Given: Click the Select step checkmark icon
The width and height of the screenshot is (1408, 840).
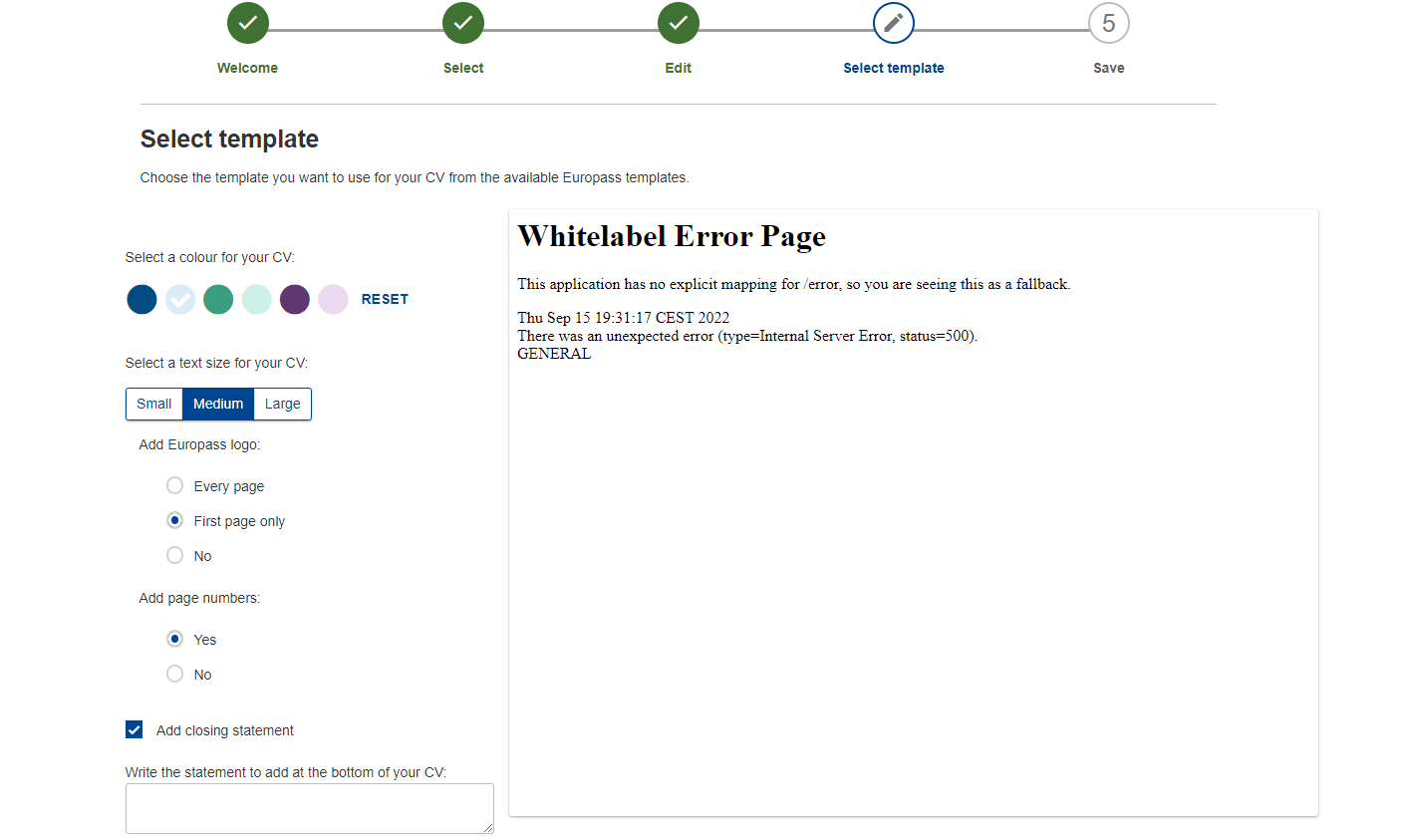Looking at the screenshot, I should pyautogui.click(x=463, y=23).
